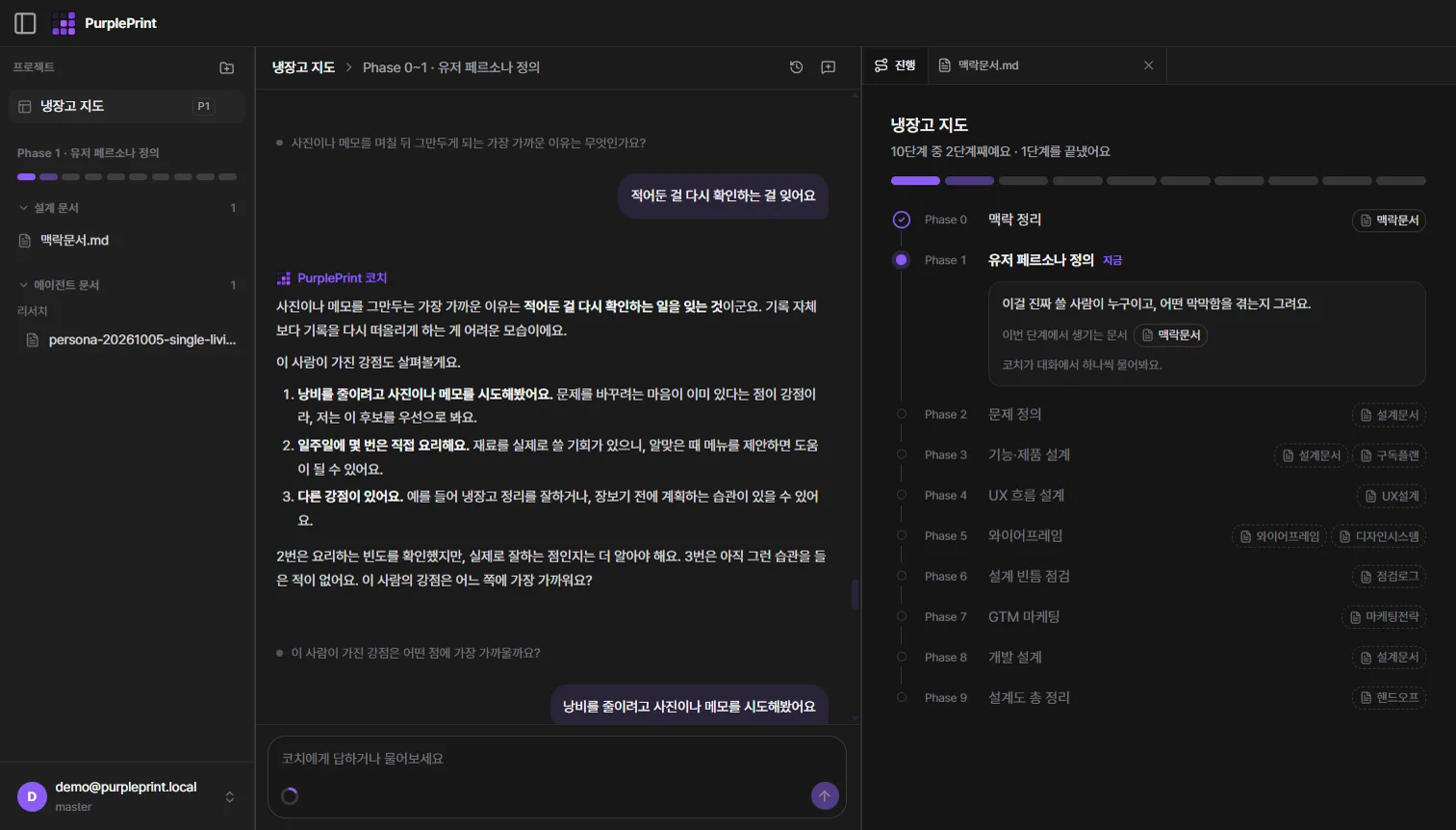Image resolution: width=1456 pixels, height=830 pixels.
Task: Click breadcrumb chevron after 냉장고 지도
Action: click(349, 67)
